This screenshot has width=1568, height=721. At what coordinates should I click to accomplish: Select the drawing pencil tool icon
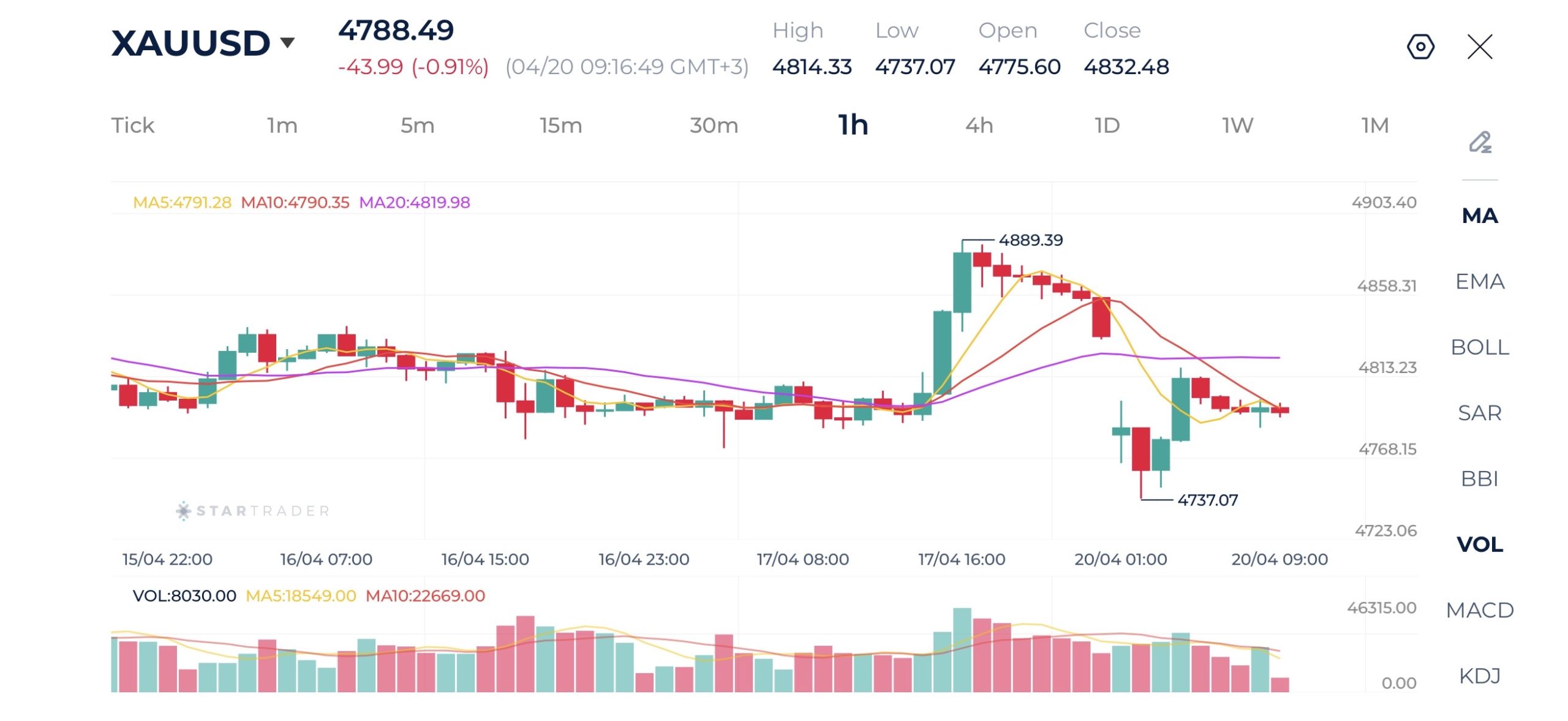pos(1480,142)
